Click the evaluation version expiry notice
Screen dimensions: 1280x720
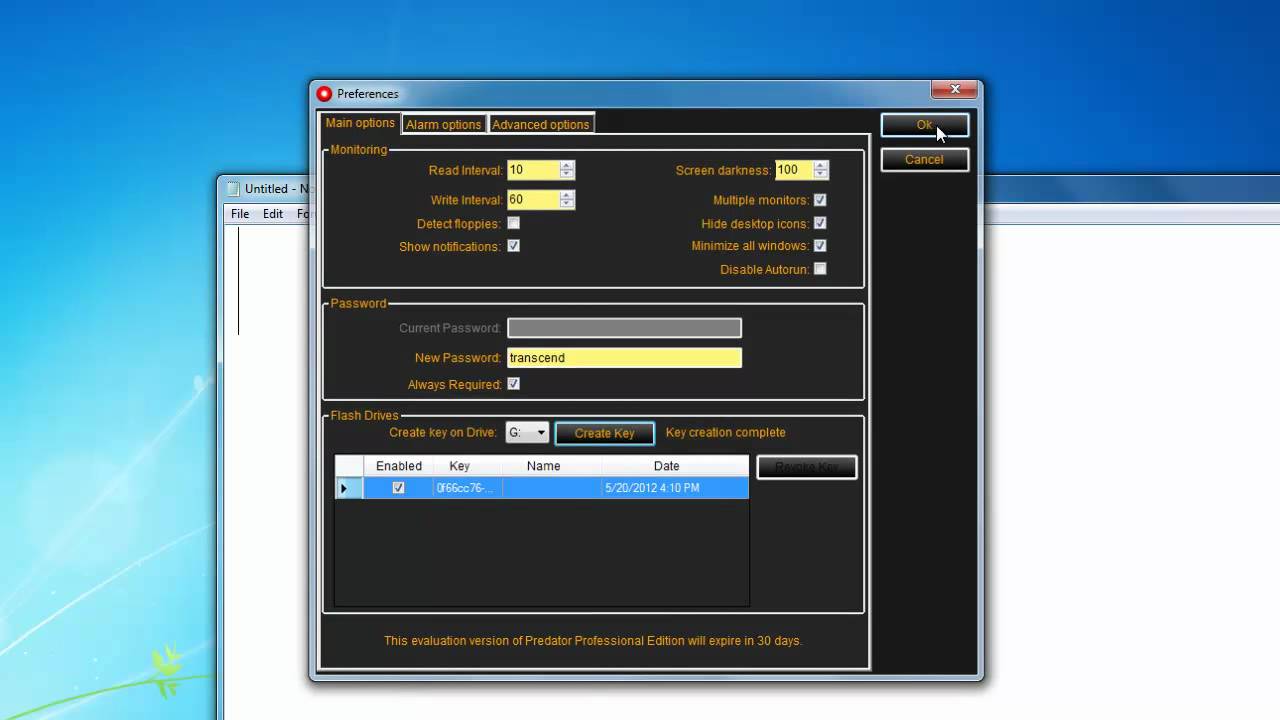[x=593, y=641]
